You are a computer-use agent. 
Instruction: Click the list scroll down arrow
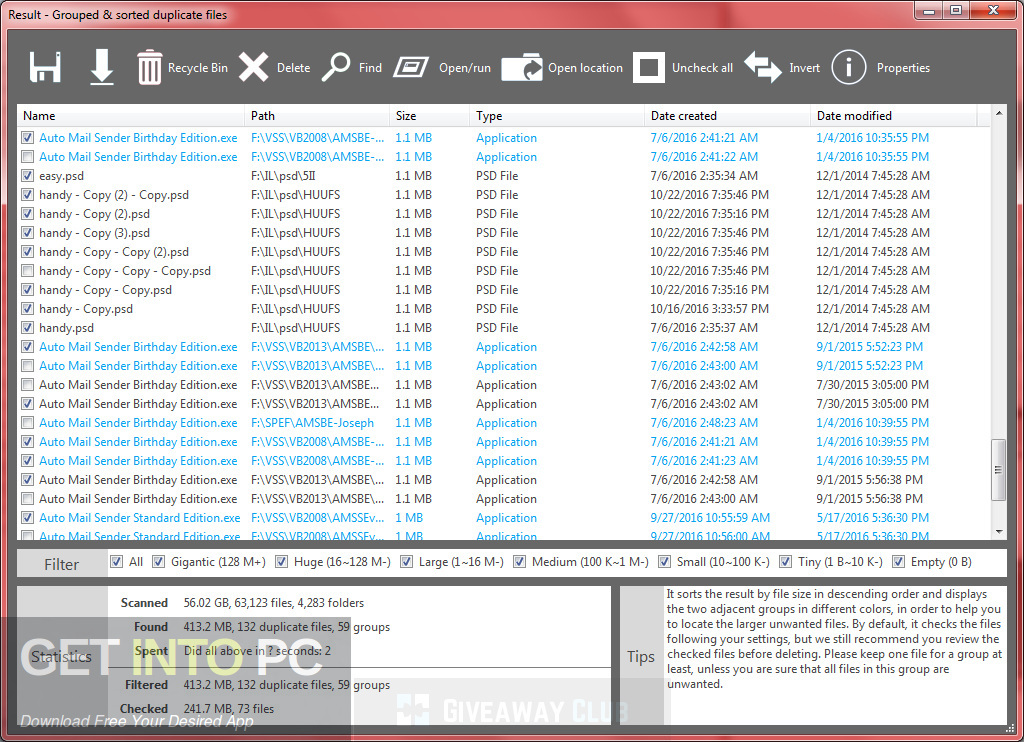pos(999,532)
